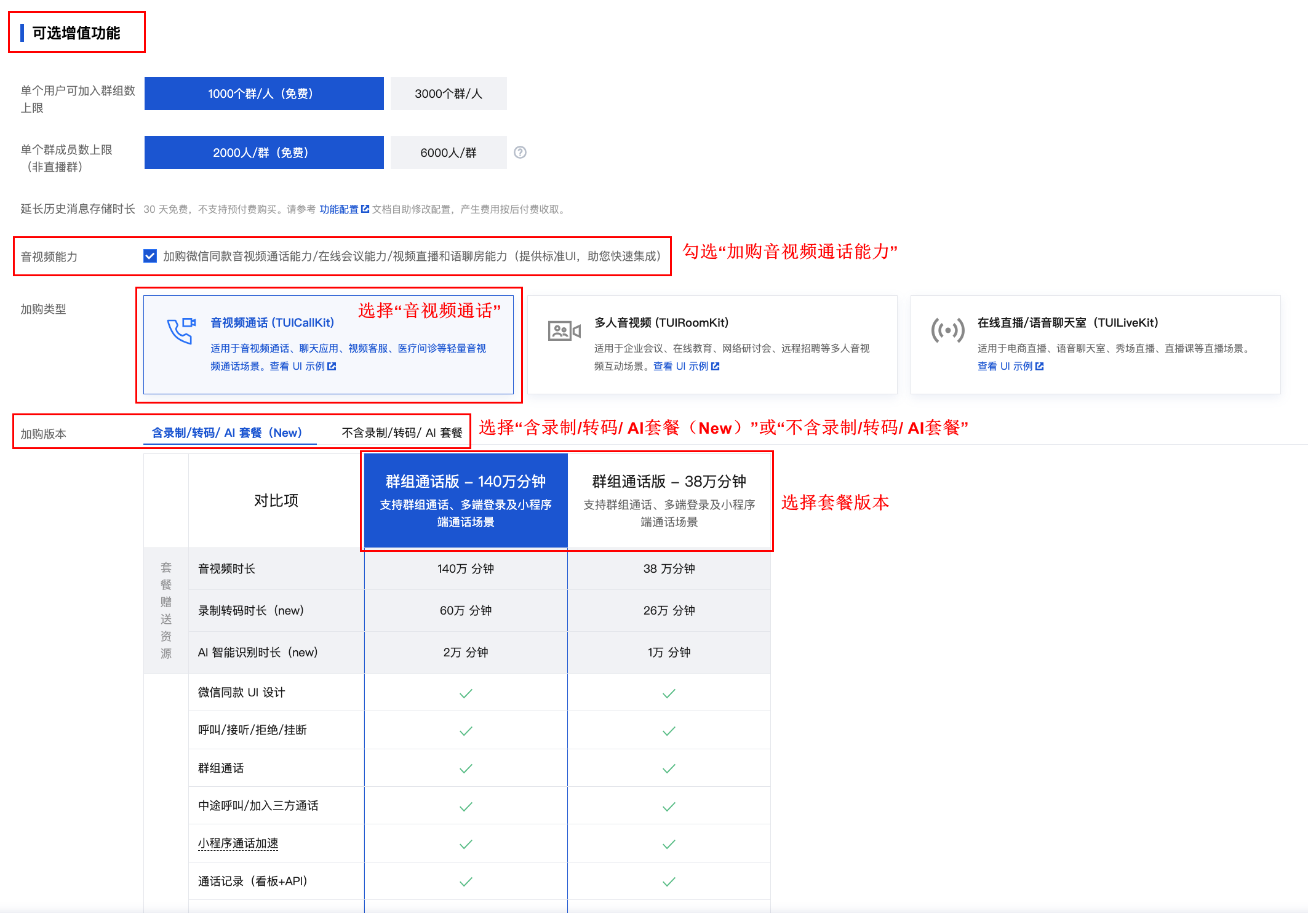Click 小程序通话加速 dotted-underlined feature label
The image size is (1308, 924).
click(238, 843)
